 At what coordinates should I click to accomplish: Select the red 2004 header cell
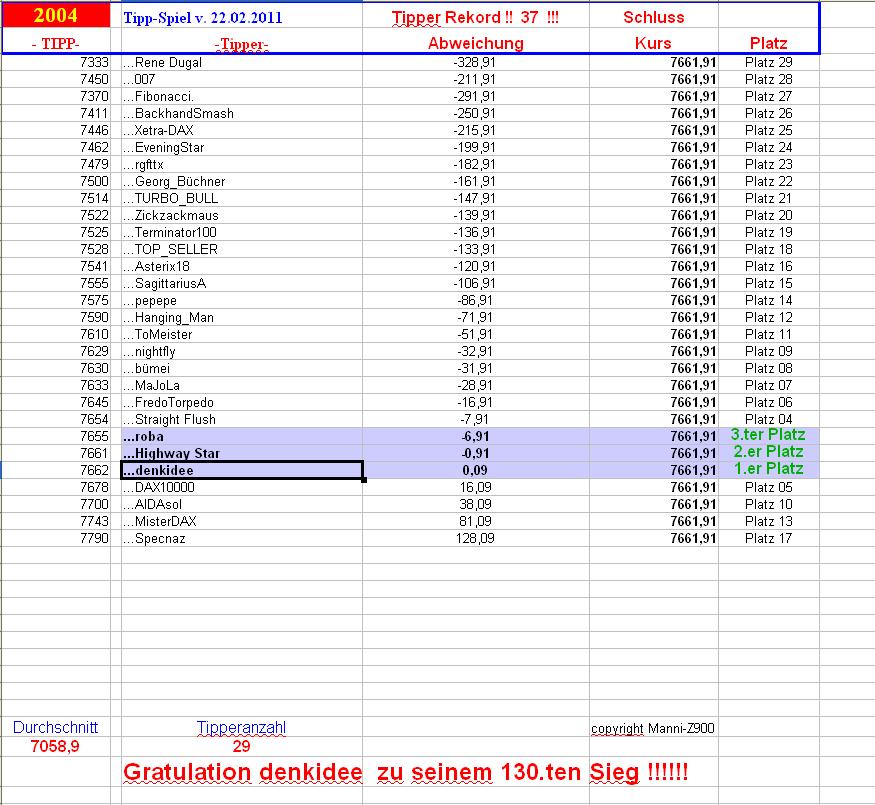[56, 15]
